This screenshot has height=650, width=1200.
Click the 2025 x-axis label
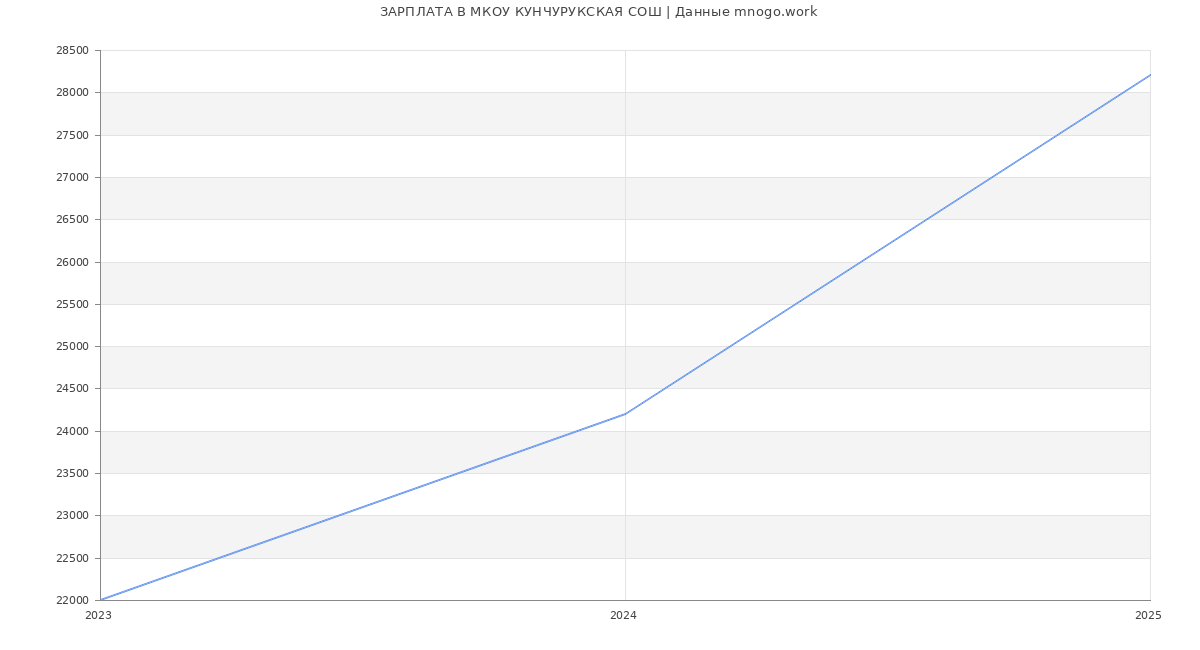tap(1148, 616)
